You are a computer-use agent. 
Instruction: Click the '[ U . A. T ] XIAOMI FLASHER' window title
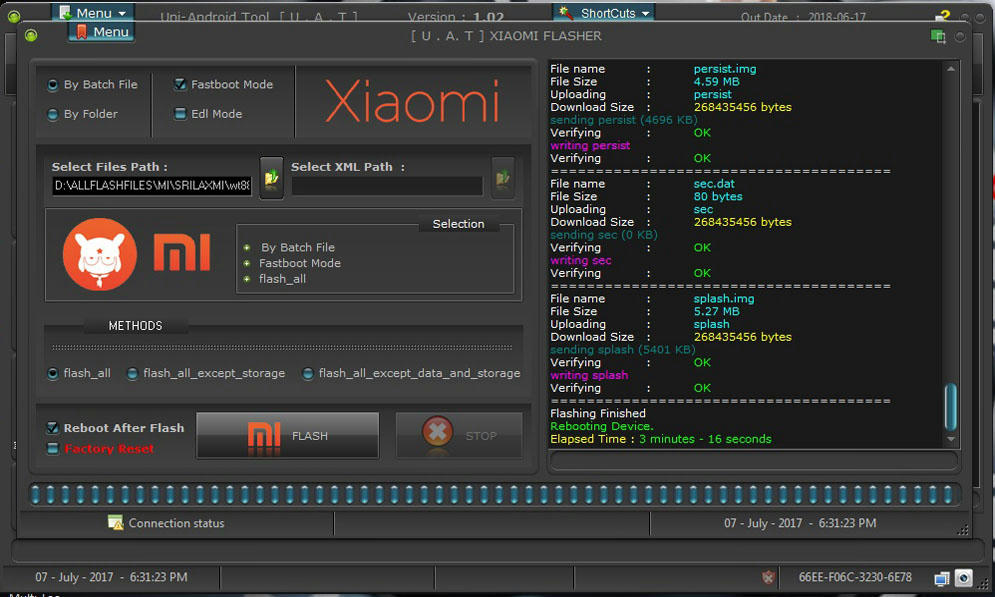point(506,36)
